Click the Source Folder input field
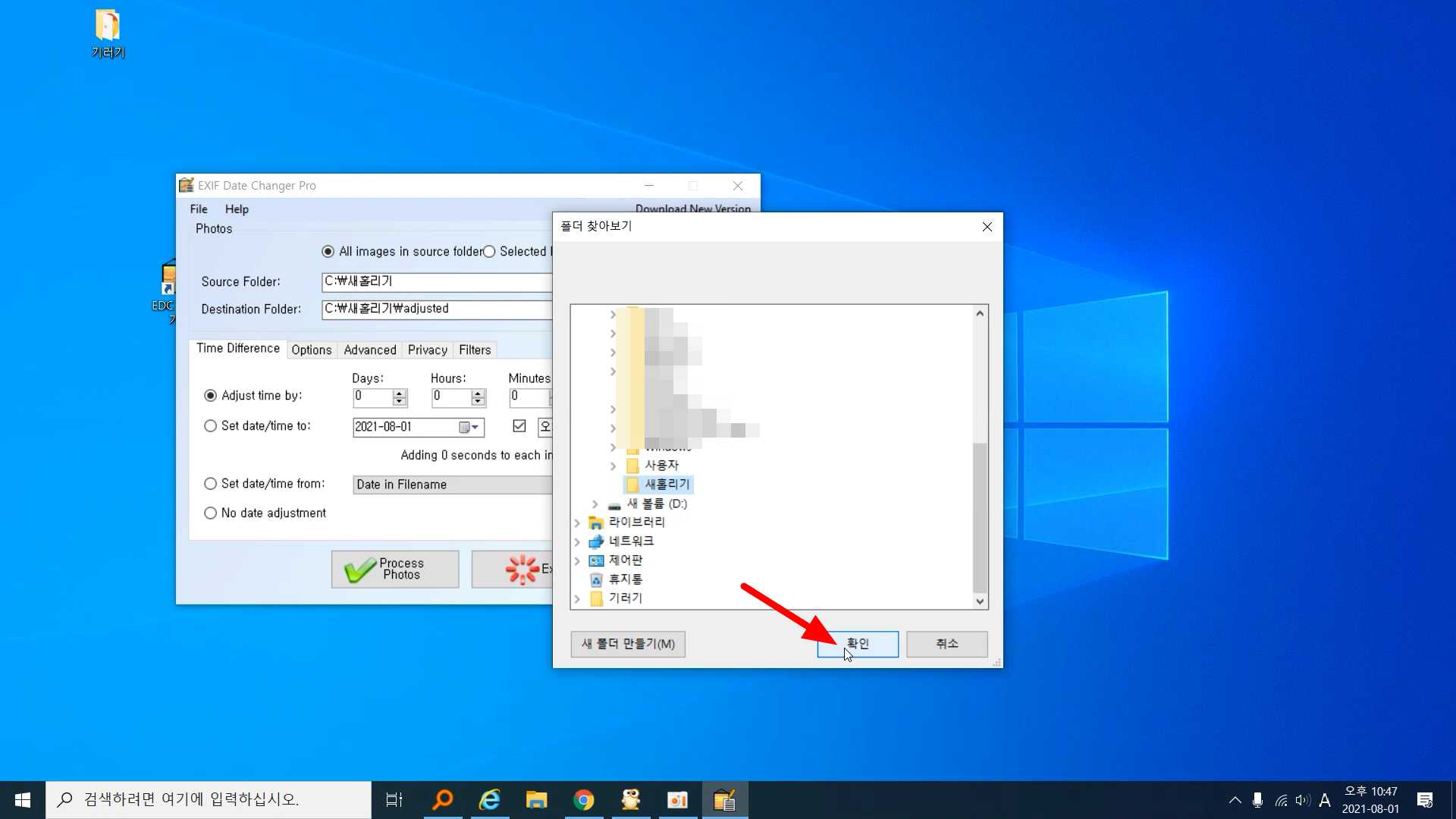Image resolution: width=1456 pixels, height=819 pixels. 436,282
